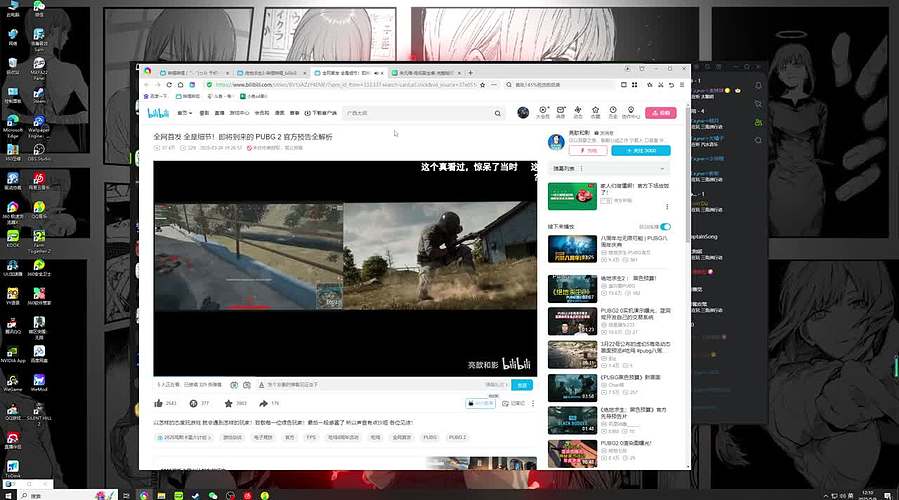This screenshot has width=899, height=500.
Task: Open the 记笔记 notes button below the video
Action: [x=514, y=404]
